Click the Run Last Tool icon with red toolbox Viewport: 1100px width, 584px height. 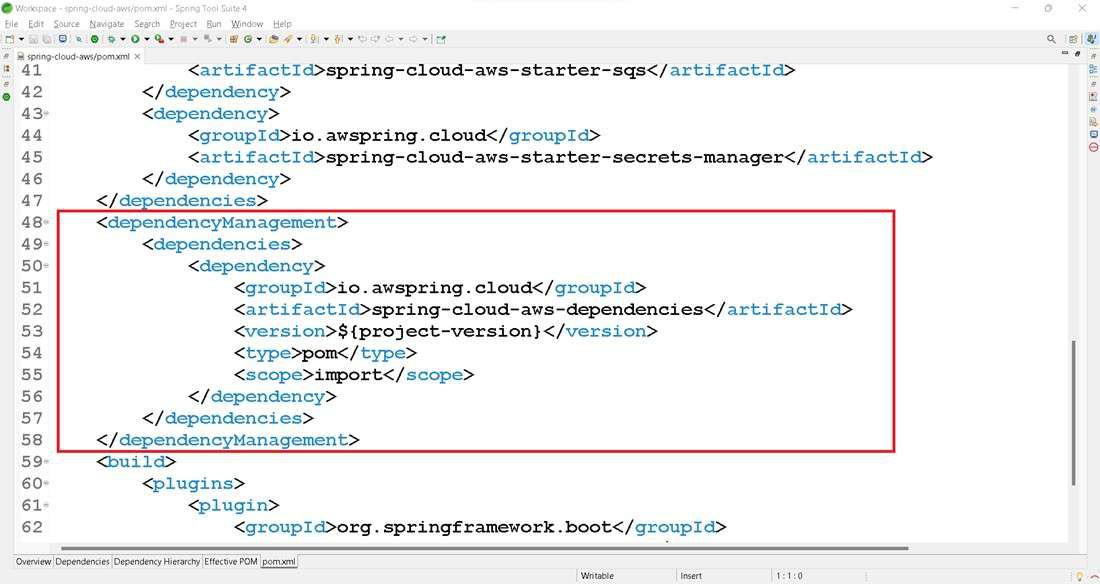point(159,39)
